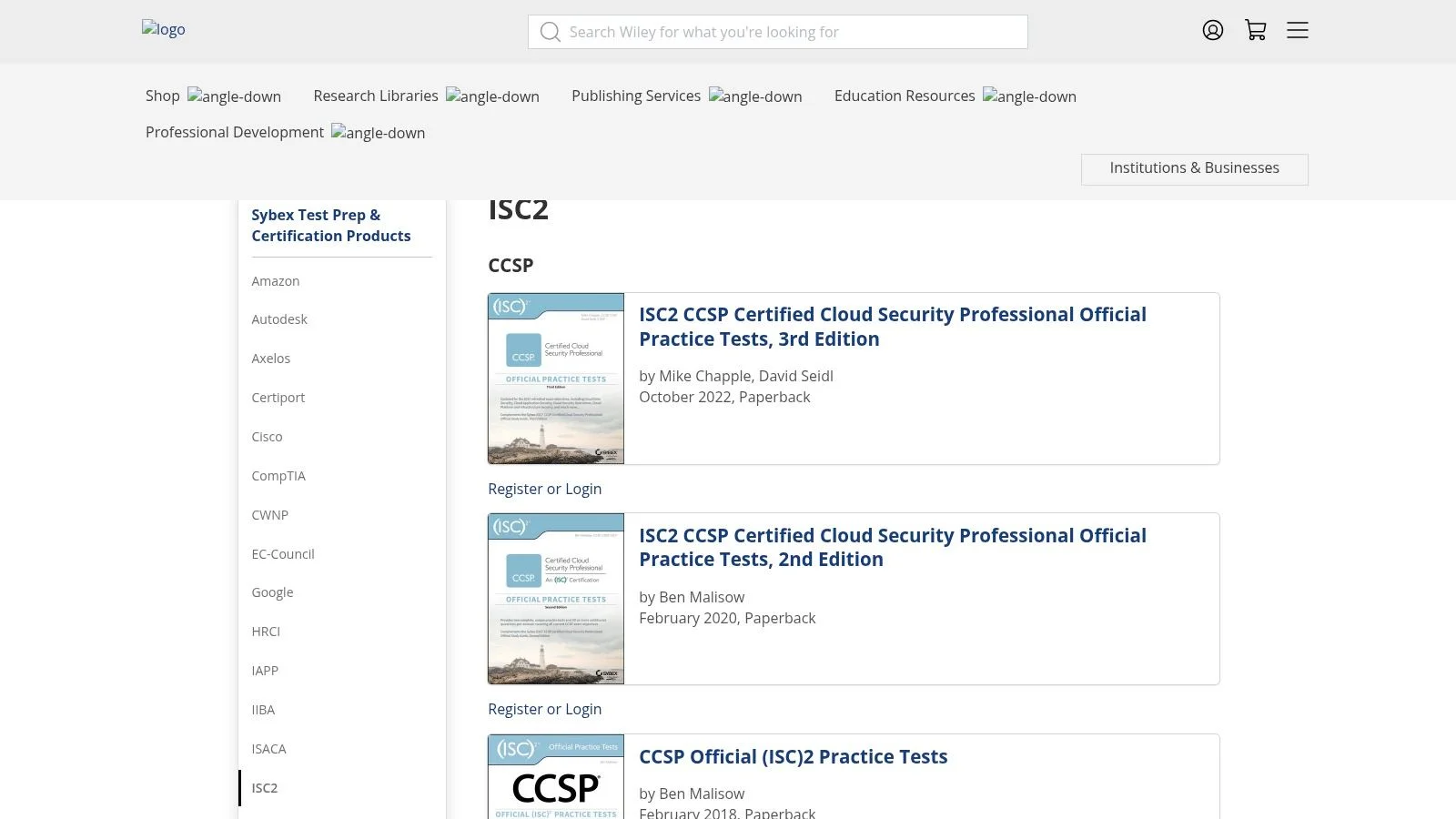Select HRCI in the sidebar
Screen dimensions: 1456x819
[x=266, y=632]
